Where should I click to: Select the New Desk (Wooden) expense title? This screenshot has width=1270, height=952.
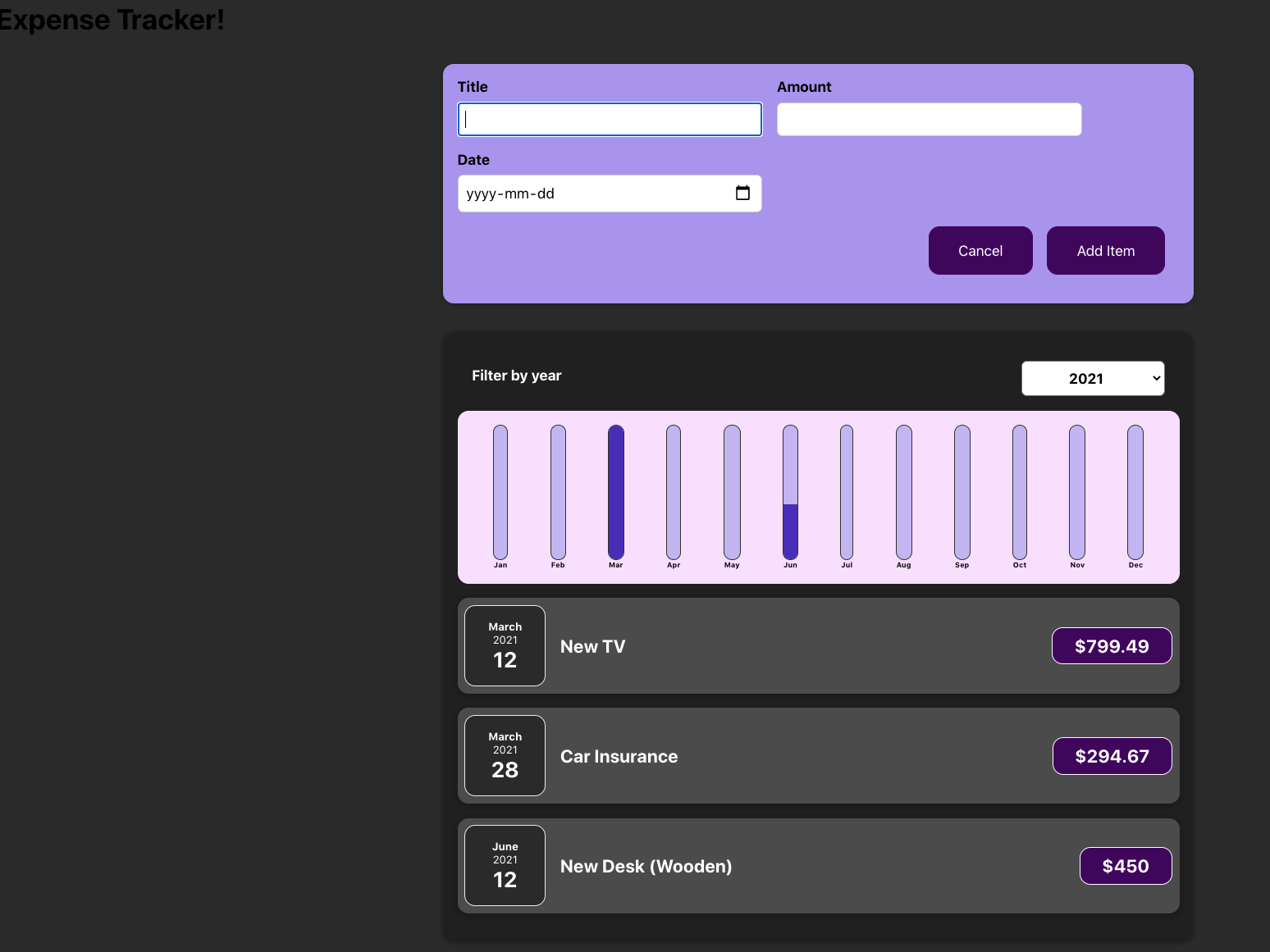tap(646, 866)
